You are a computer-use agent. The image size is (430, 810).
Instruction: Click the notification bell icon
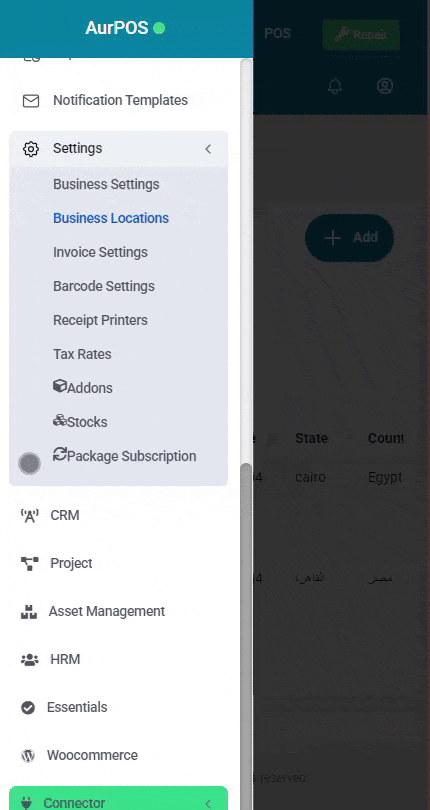pos(335,86)
